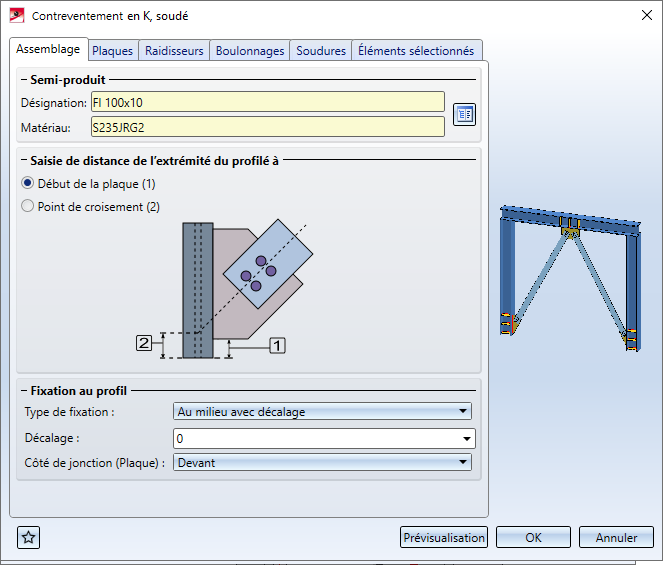The height and width of the screenshot is (565, 663).
Task: Select 'Début de la plaque (1)' radio option
Action: coord(28,184)
